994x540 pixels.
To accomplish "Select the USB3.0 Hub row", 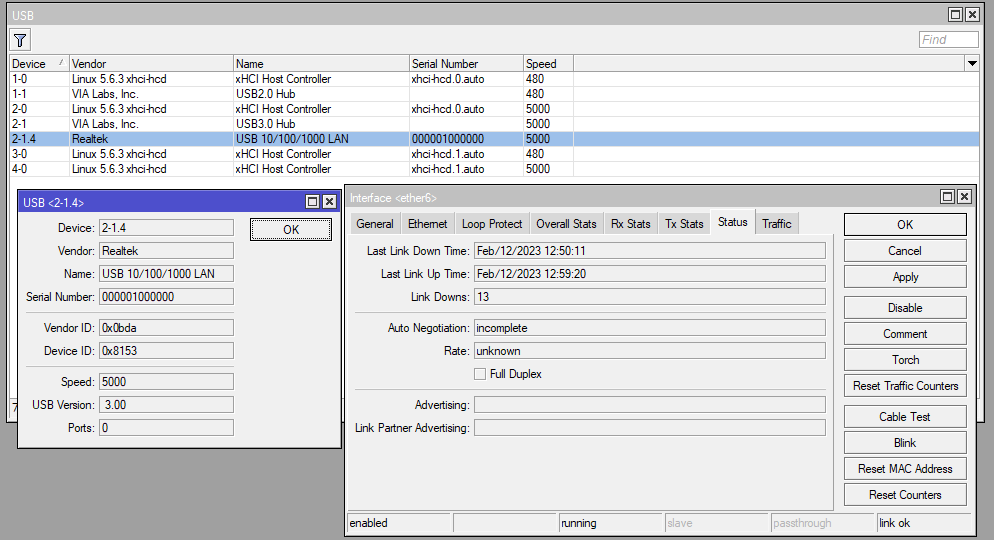I will tap(494, 124).
